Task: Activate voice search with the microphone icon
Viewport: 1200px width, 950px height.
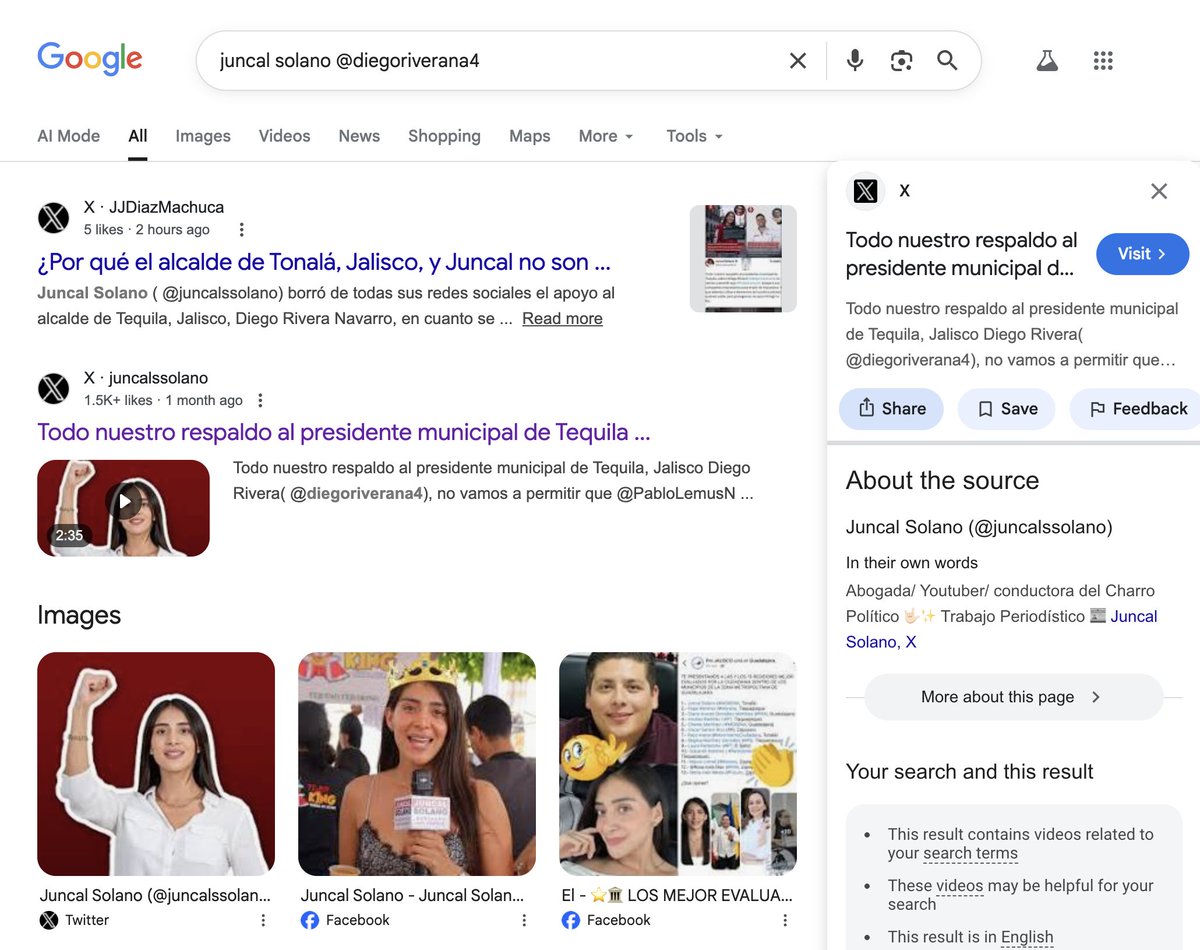Action: tap(855, 60)
